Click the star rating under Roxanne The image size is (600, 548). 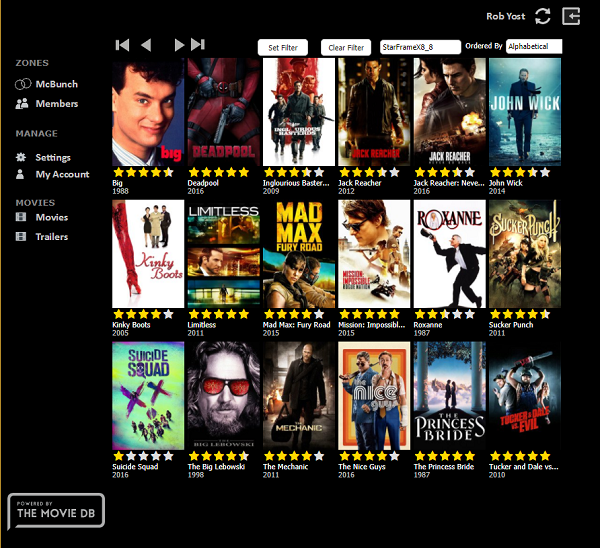point(445,314)
